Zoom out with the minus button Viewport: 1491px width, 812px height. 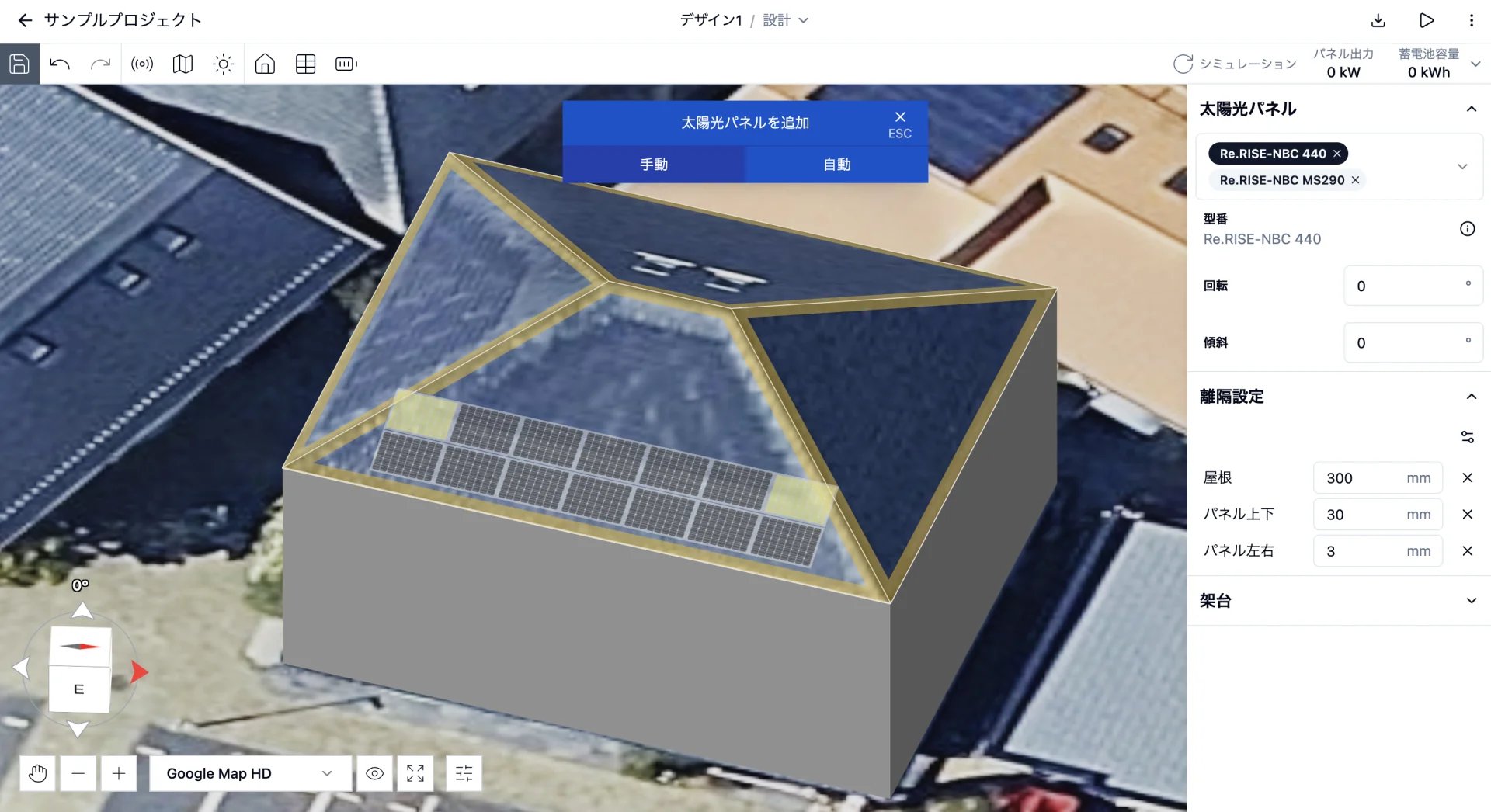pos(78,773)
